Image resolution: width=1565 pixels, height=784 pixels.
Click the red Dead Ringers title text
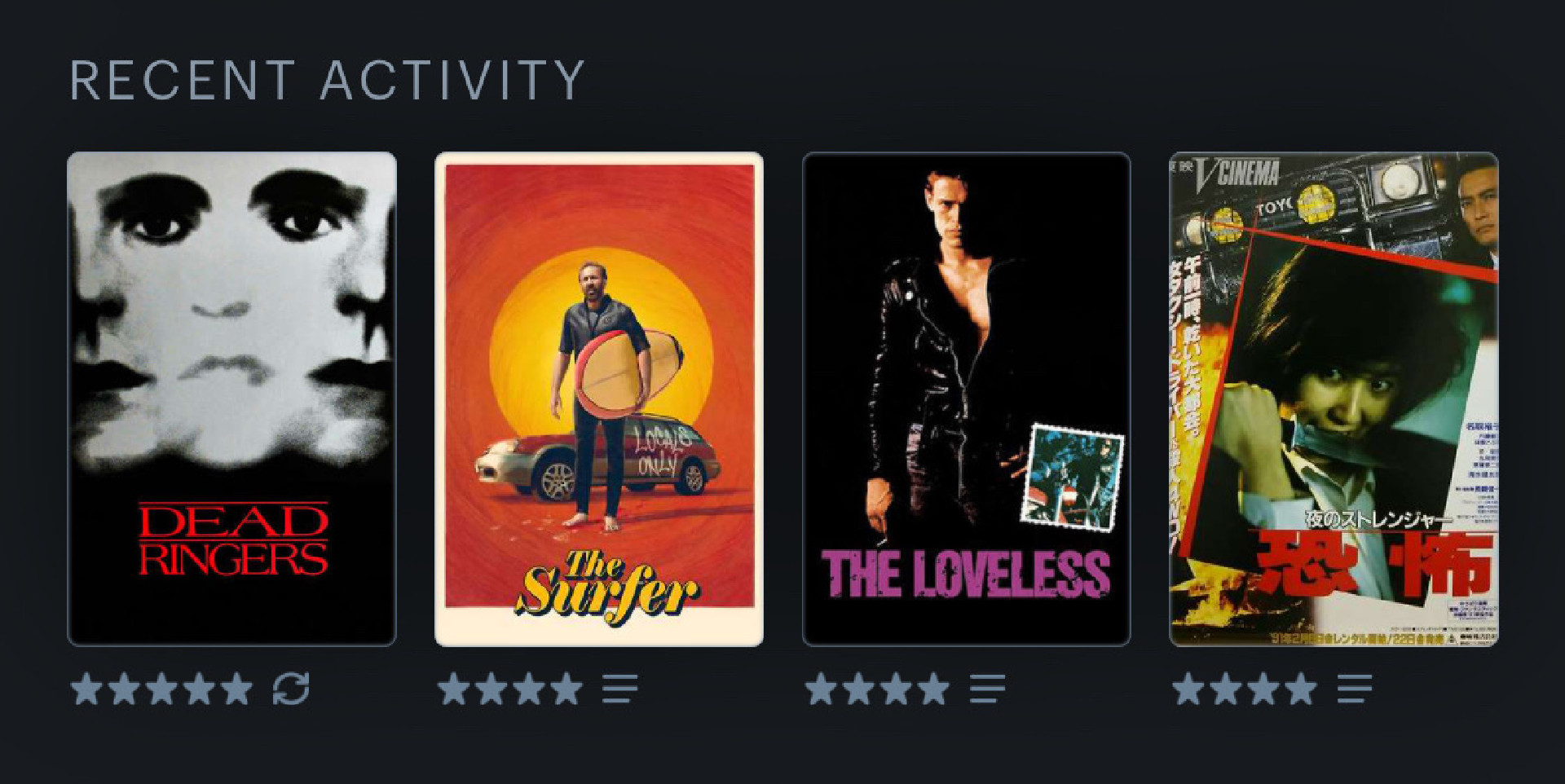[233, 539]
